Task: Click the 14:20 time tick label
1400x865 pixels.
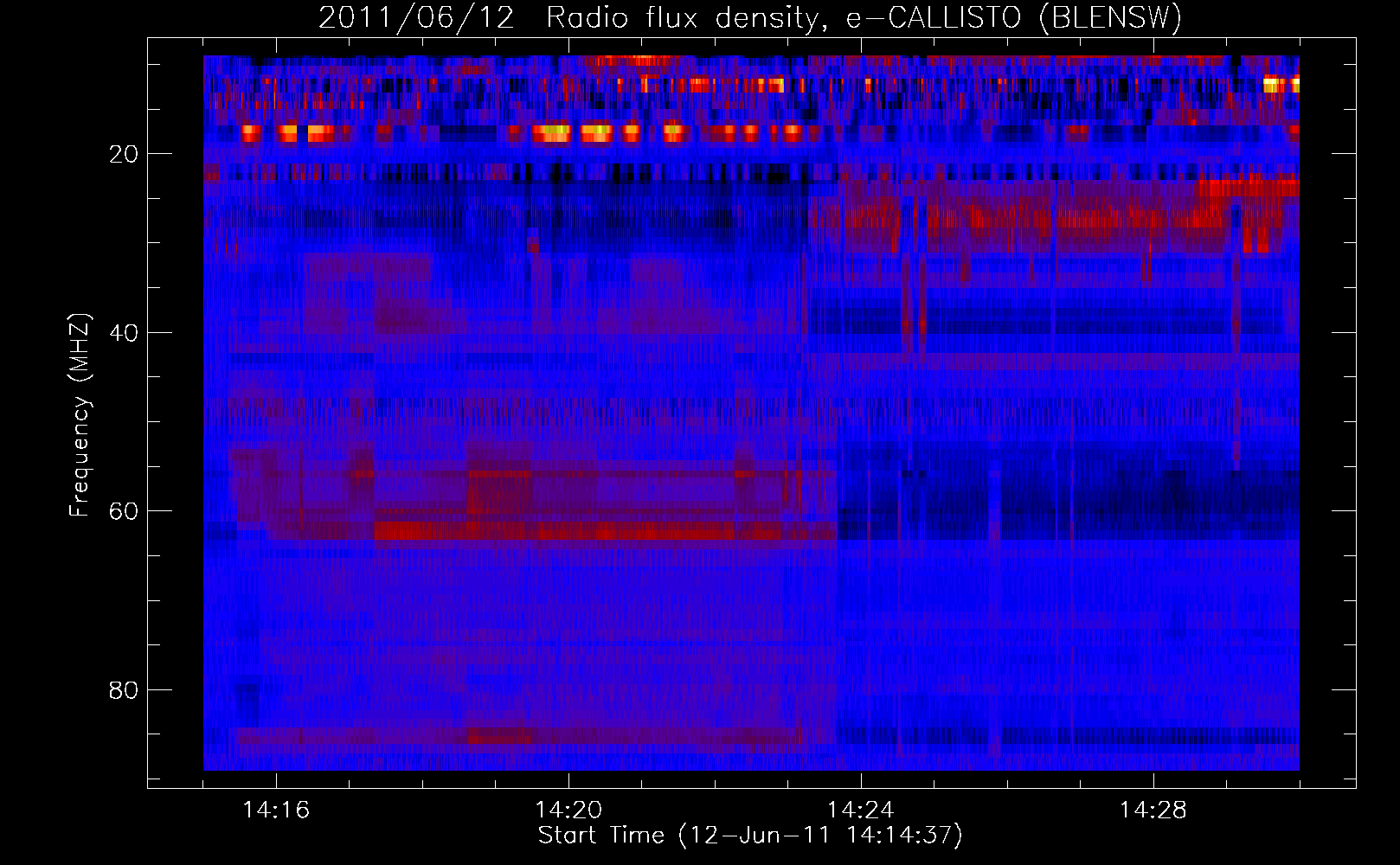Action: 568,811
